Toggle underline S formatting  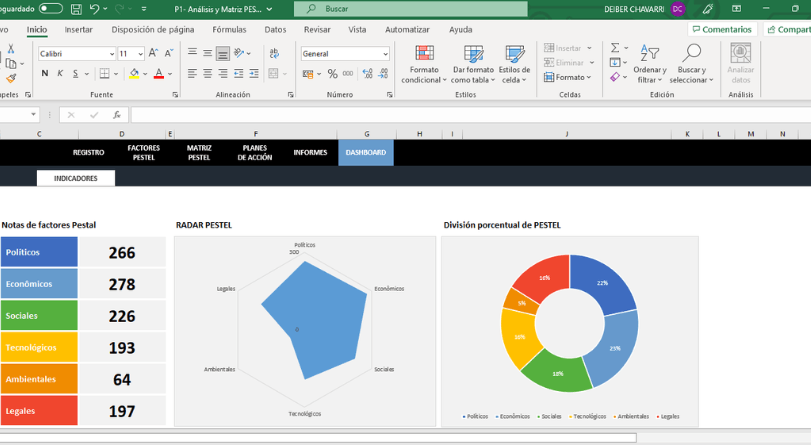click(76, 73)
